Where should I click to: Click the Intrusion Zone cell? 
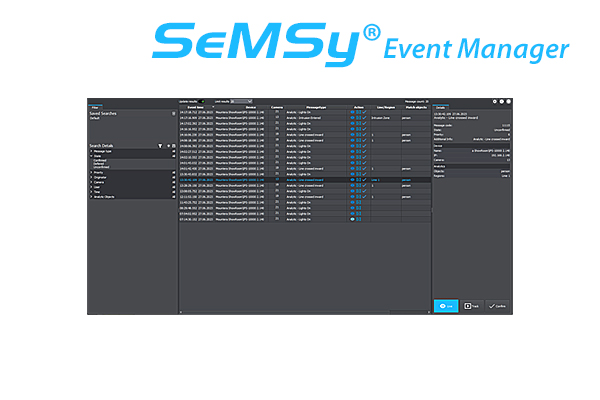(x=380, y=118)
